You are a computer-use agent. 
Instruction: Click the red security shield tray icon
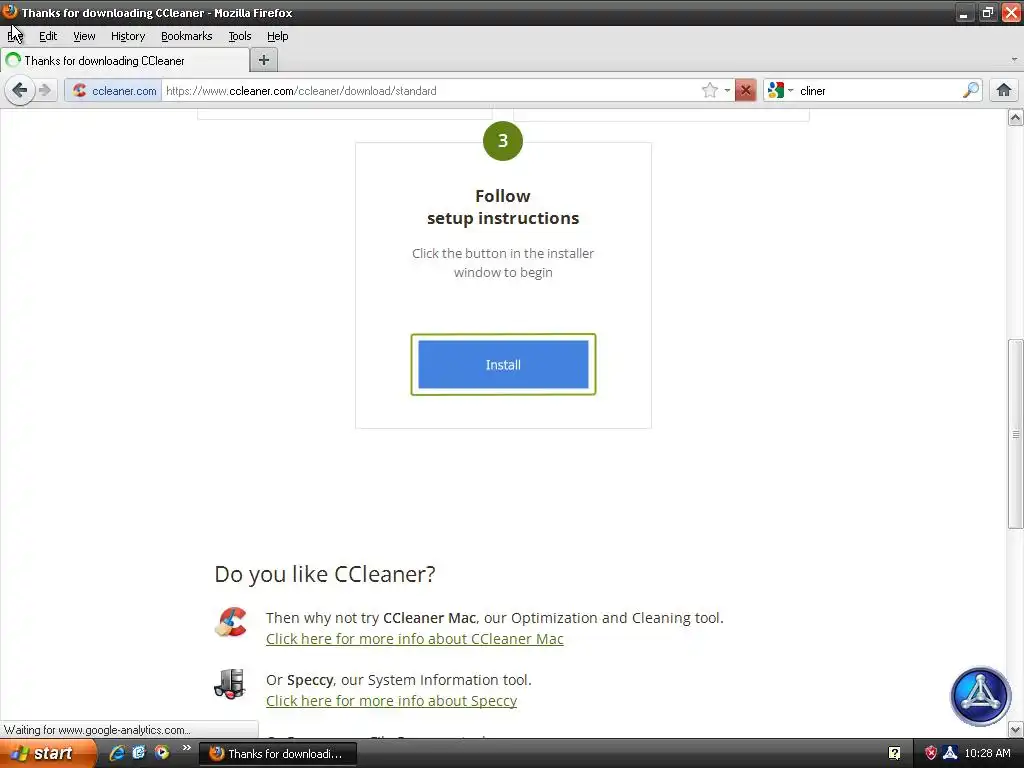(x=931, y=754)
